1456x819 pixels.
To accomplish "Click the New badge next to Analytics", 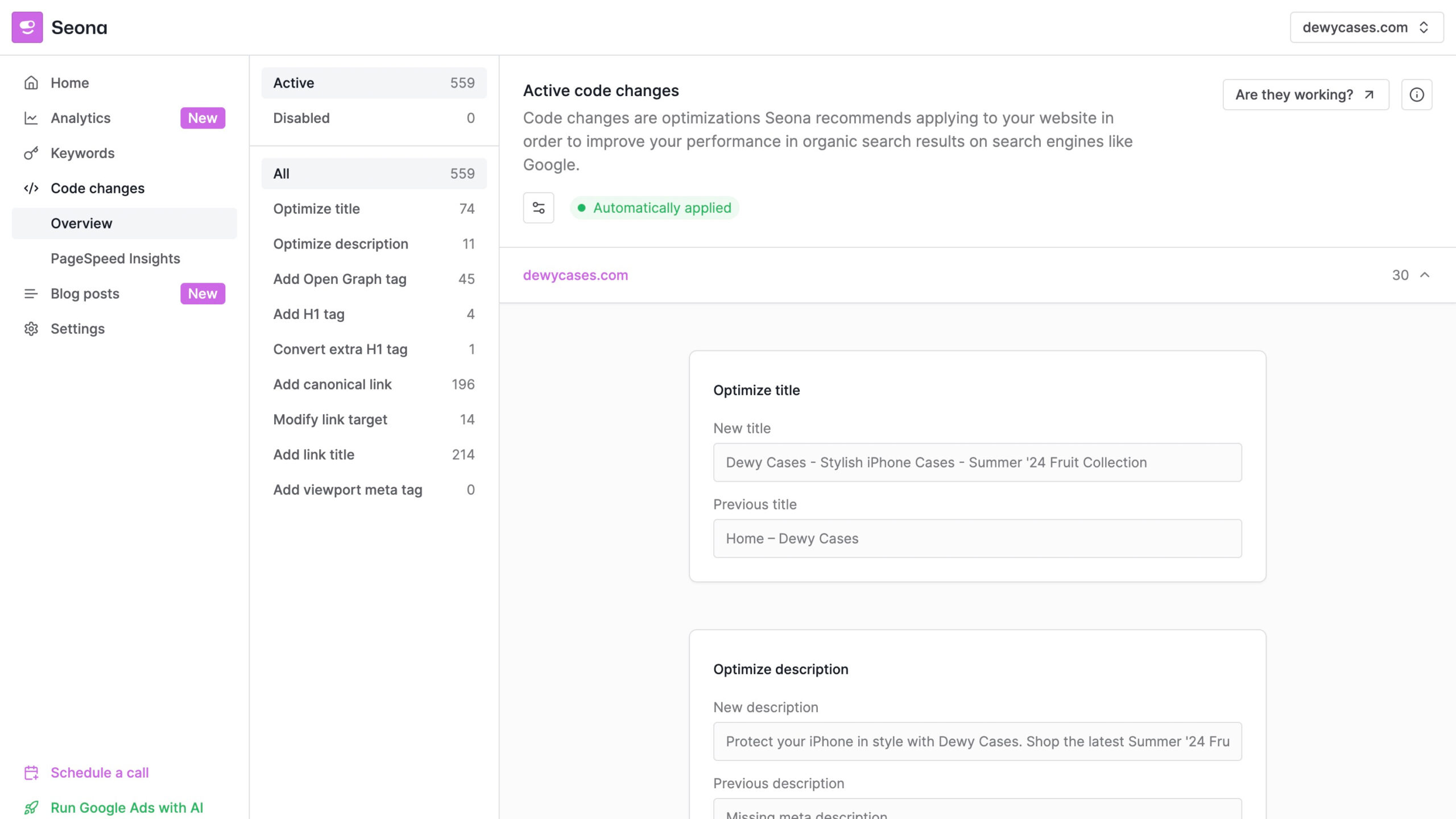I will coord(203,118).
